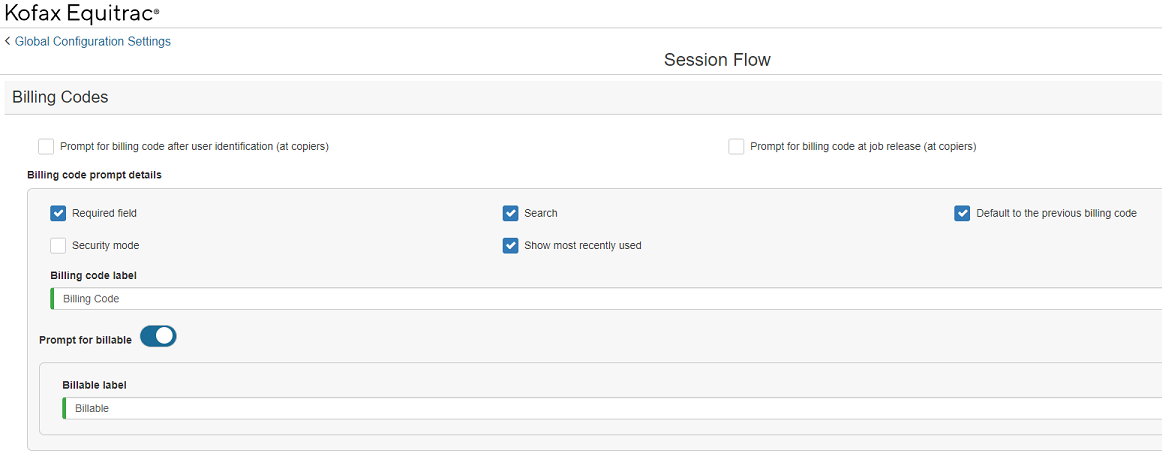Enable billing code prompt at job release
Viewport: 1162px width, 460px height.
coord(736,147)
